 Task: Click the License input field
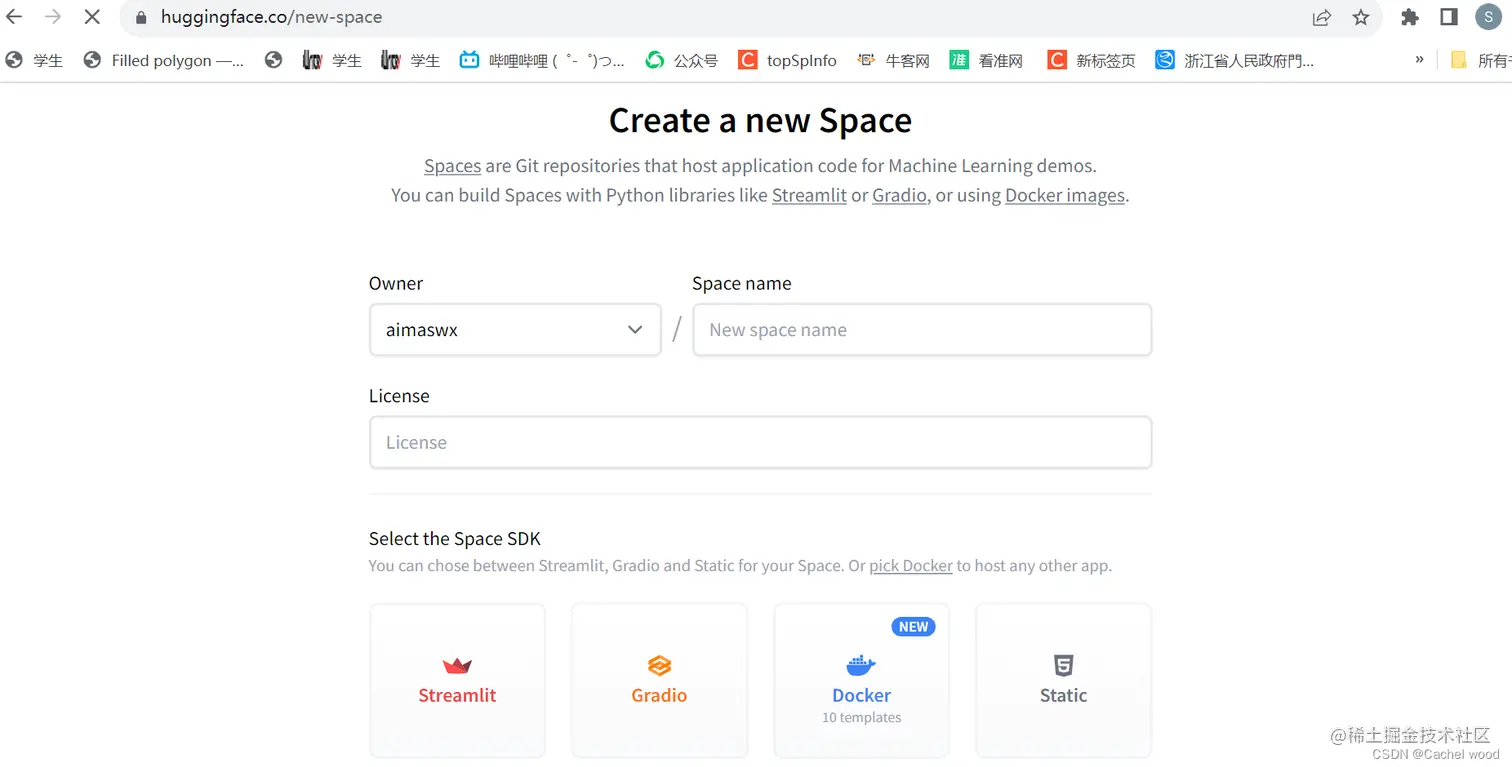(760, 442)
